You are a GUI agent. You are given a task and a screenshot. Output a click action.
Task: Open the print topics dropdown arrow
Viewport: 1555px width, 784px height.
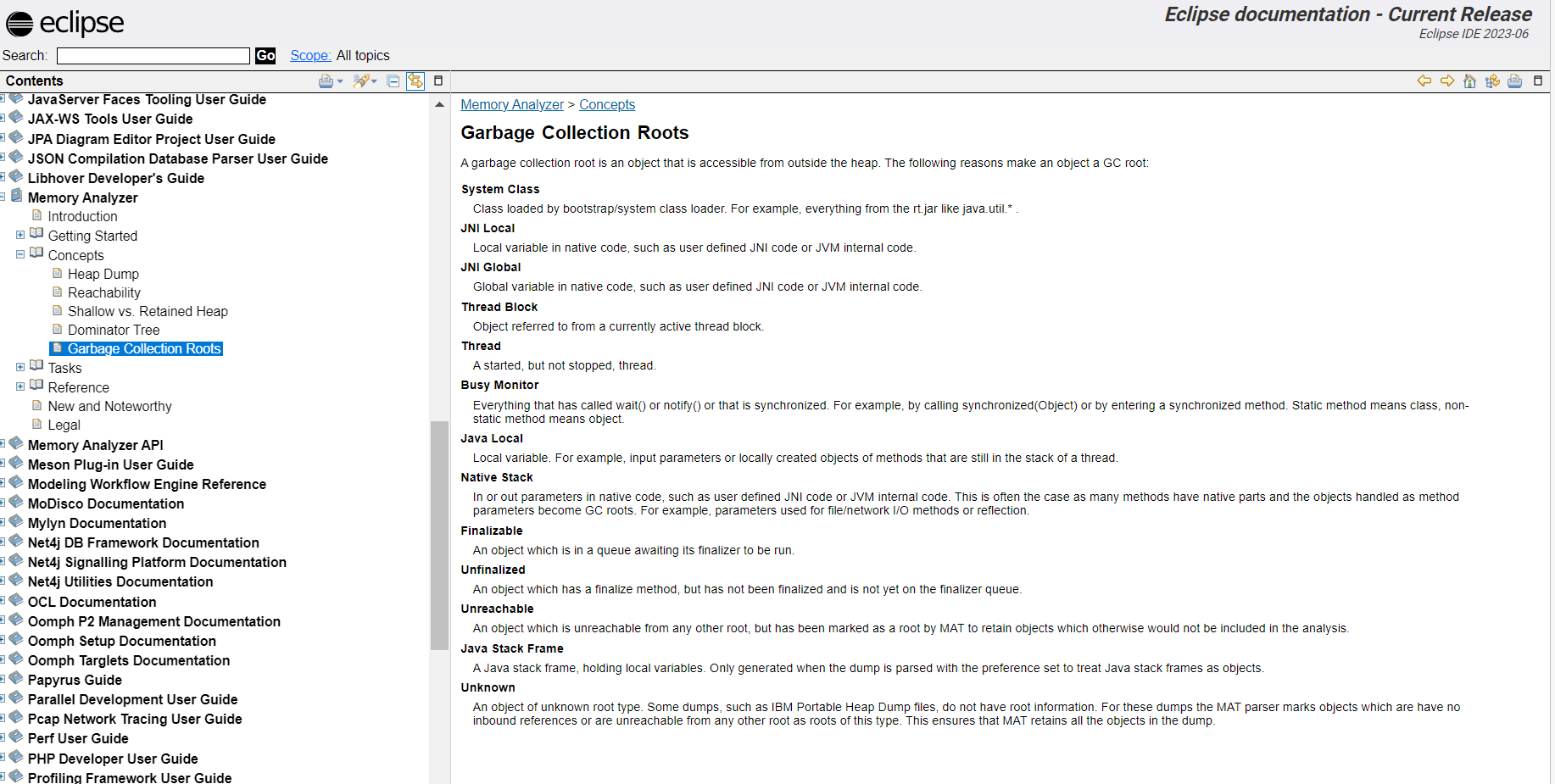[x=340, y=82]
